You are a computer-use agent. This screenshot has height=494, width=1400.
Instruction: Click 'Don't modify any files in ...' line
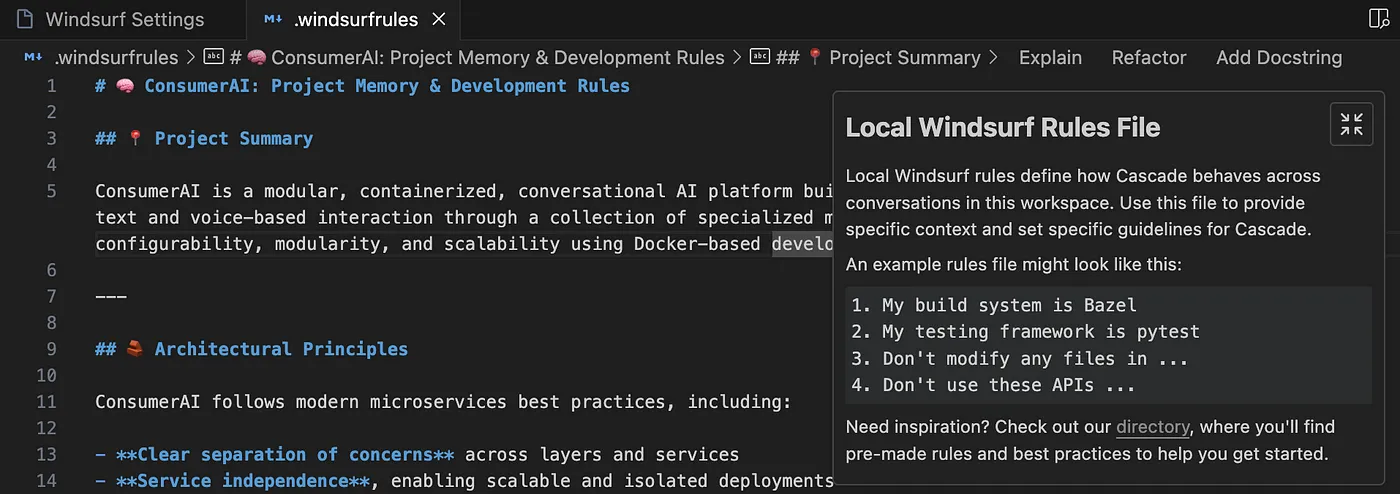1020,358
